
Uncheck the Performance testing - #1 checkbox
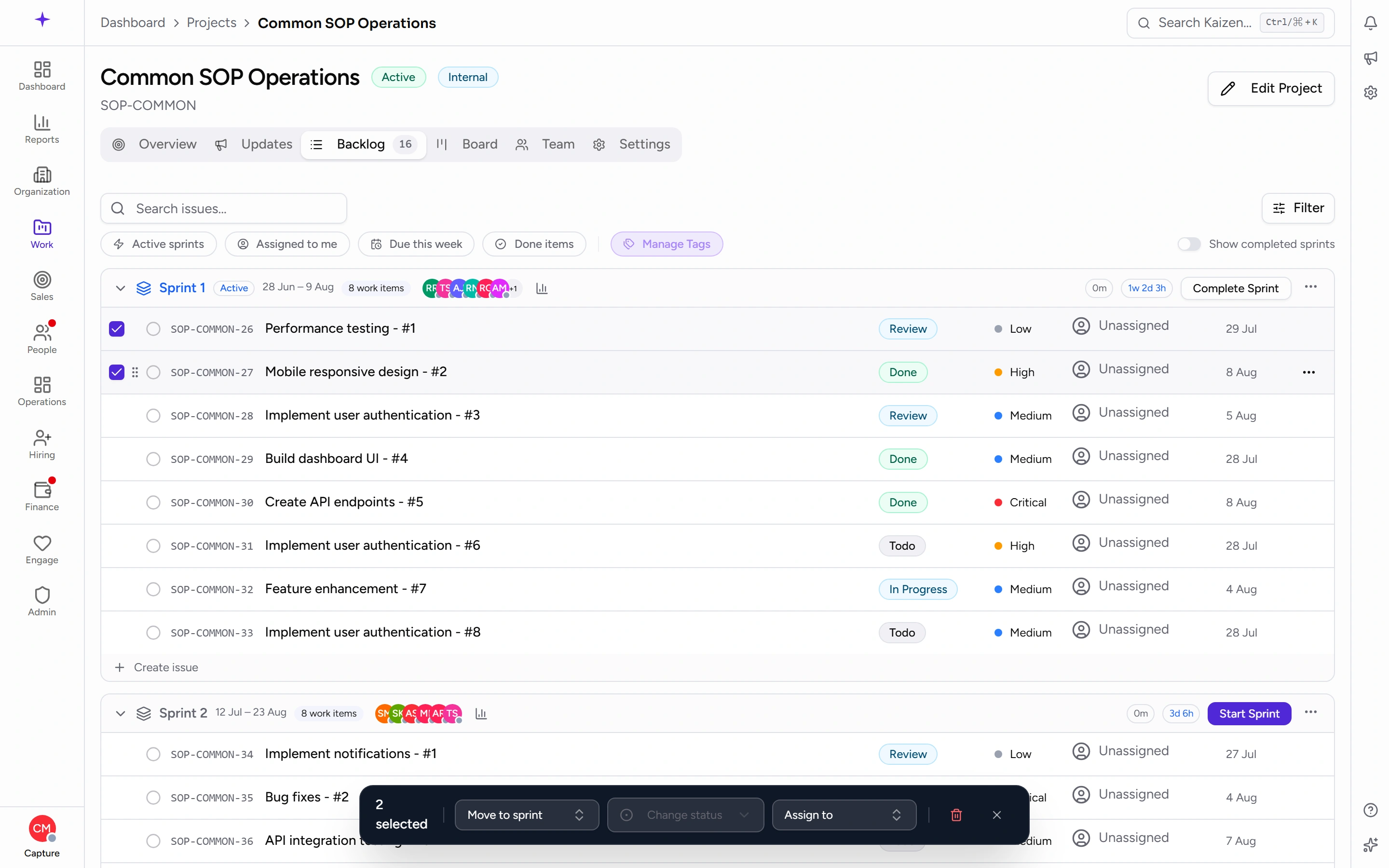117,329
